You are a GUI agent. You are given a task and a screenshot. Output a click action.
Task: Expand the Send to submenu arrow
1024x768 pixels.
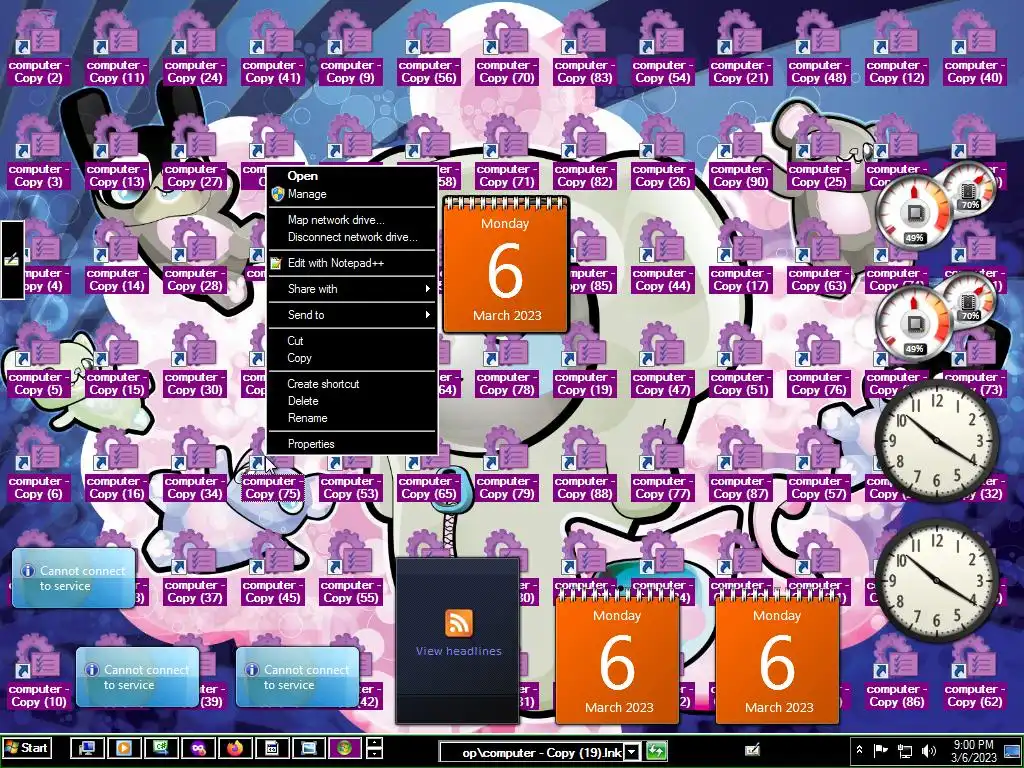click(x=428, y=315)
